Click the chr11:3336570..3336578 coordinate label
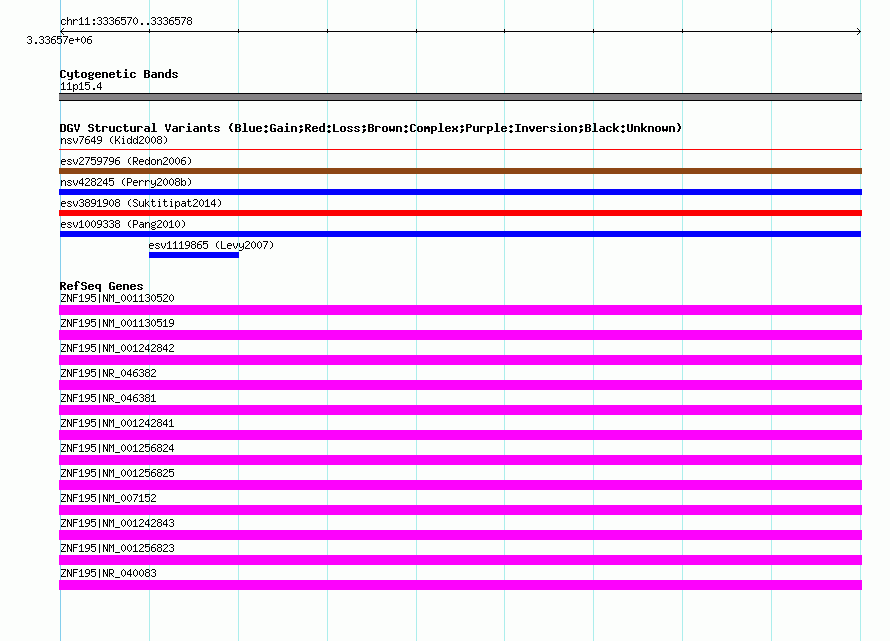Image resolution: width=890 pixels, height=641 pixels. 126,21
